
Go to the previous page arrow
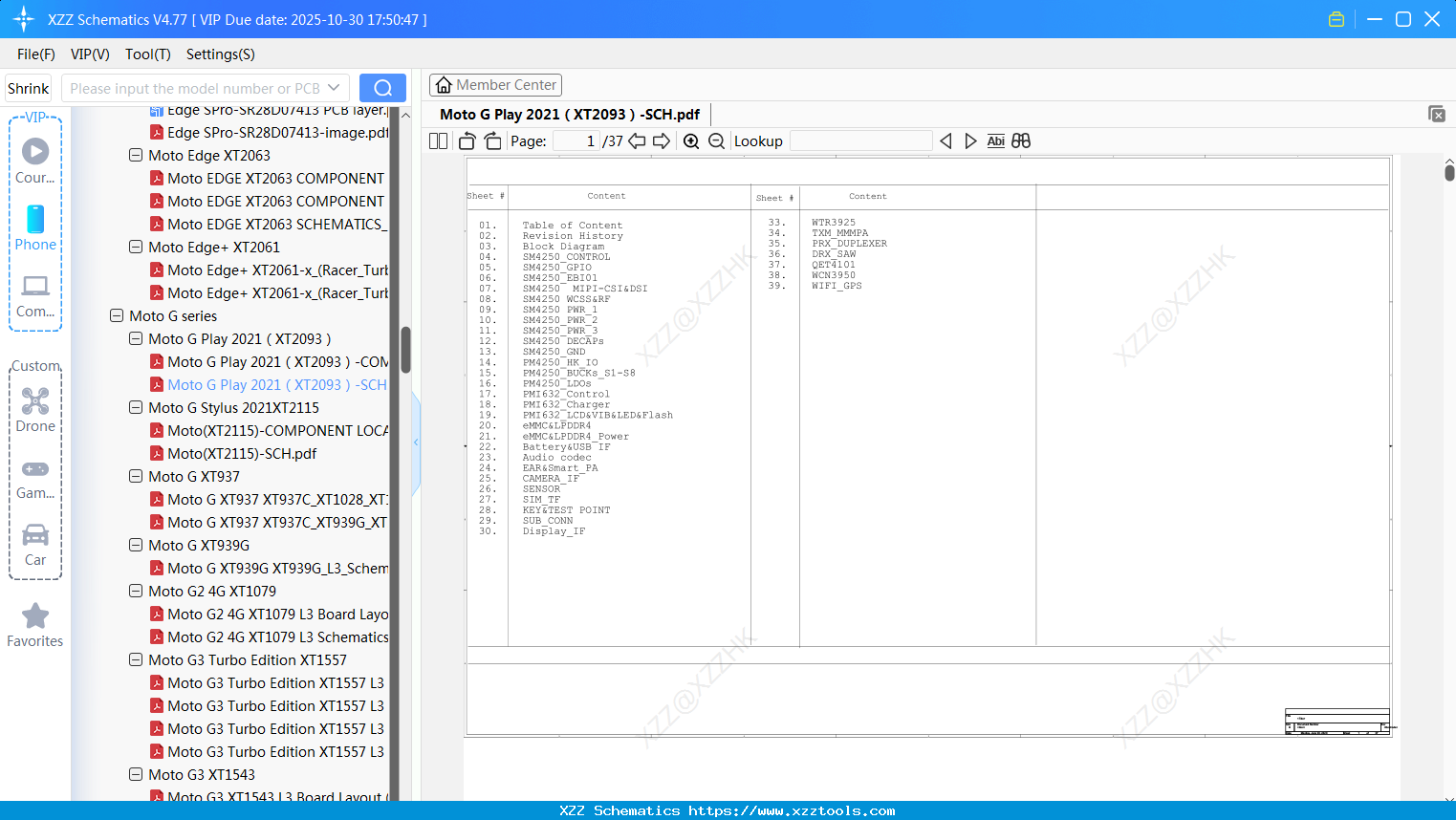pyautogui.click(x=637, y=141)
